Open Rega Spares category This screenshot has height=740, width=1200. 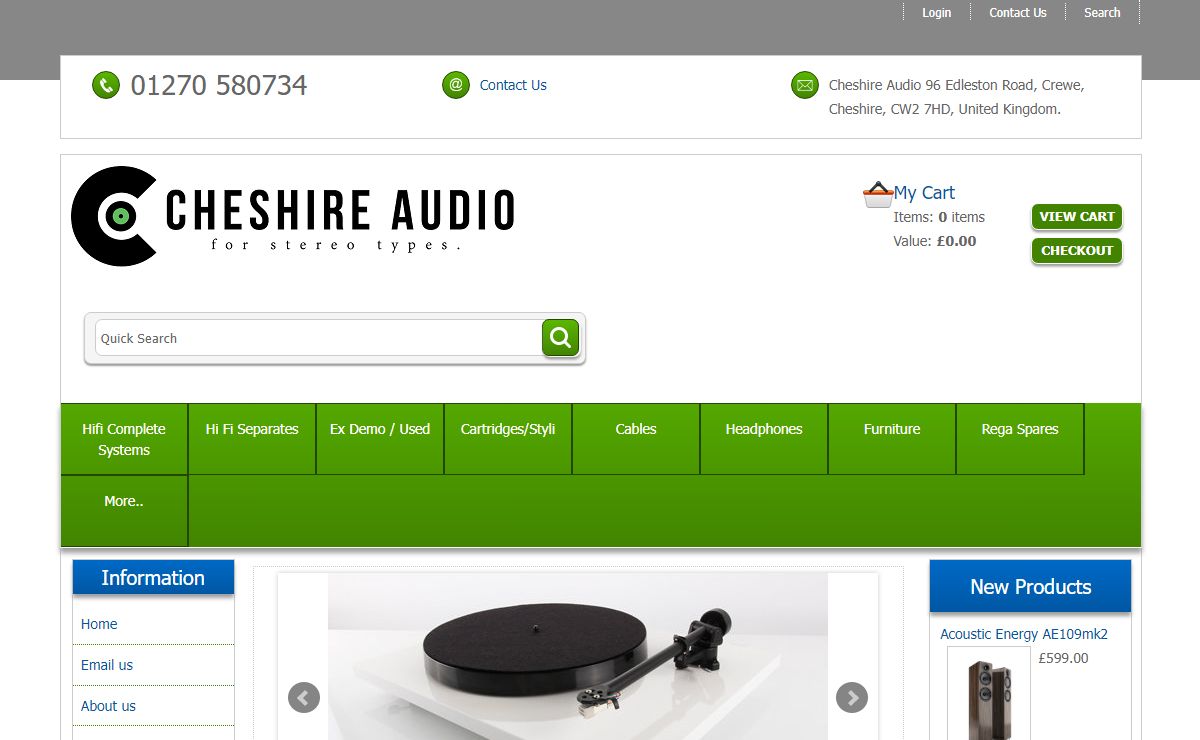pyautogui.click(x=1020, y=439)
